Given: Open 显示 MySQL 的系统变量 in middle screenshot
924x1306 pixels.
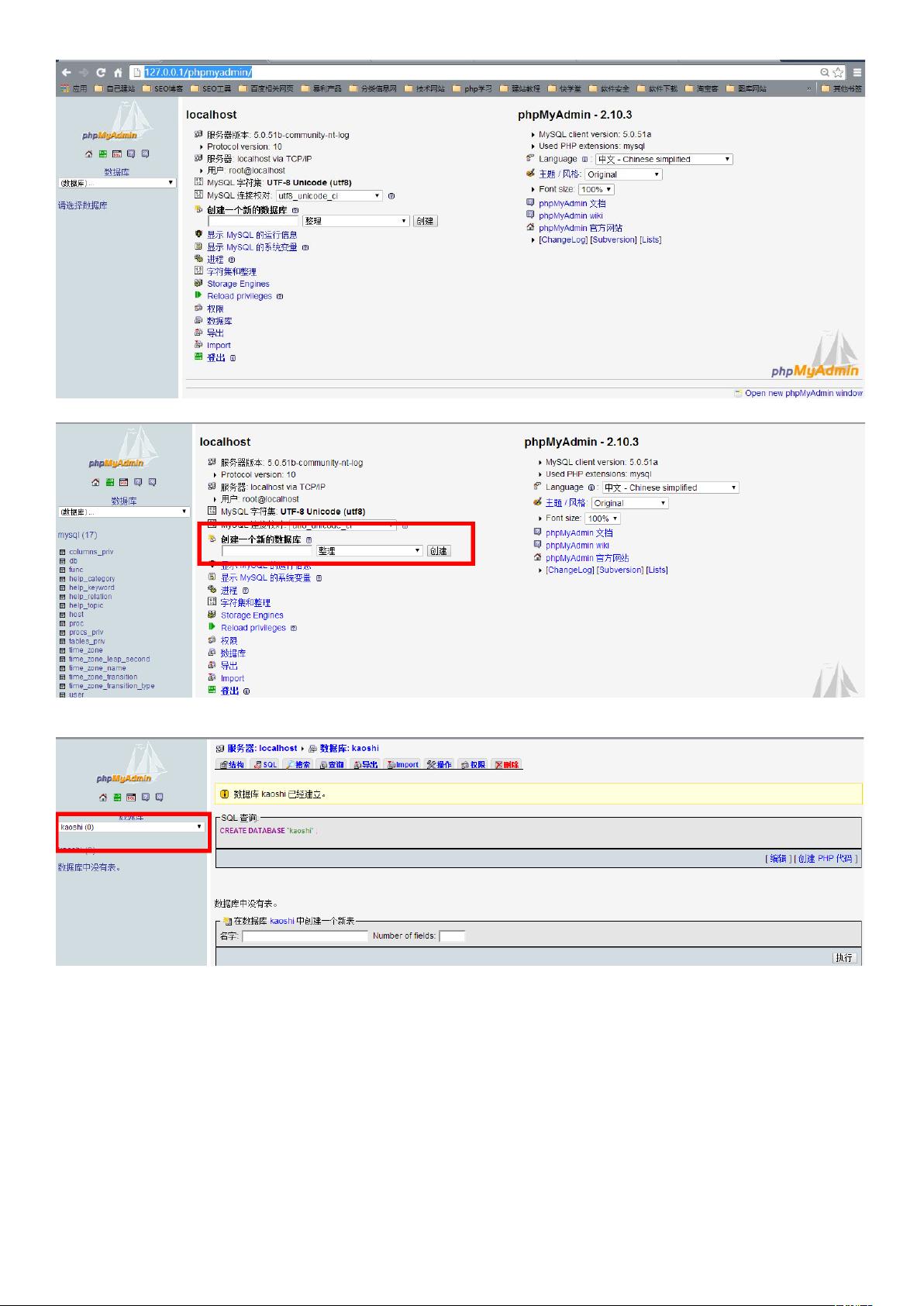Looking at the screenshot, I should point(266,578).
